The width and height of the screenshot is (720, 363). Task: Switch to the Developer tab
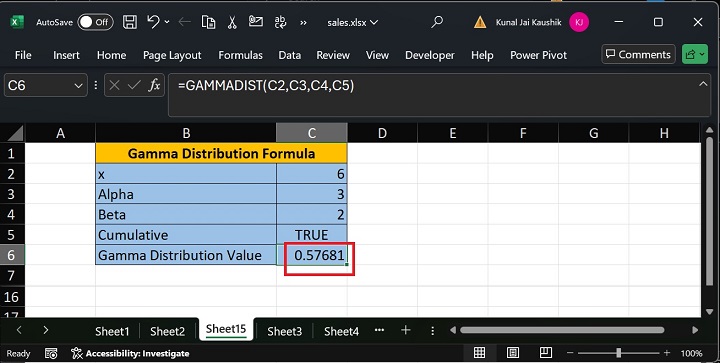430,55
